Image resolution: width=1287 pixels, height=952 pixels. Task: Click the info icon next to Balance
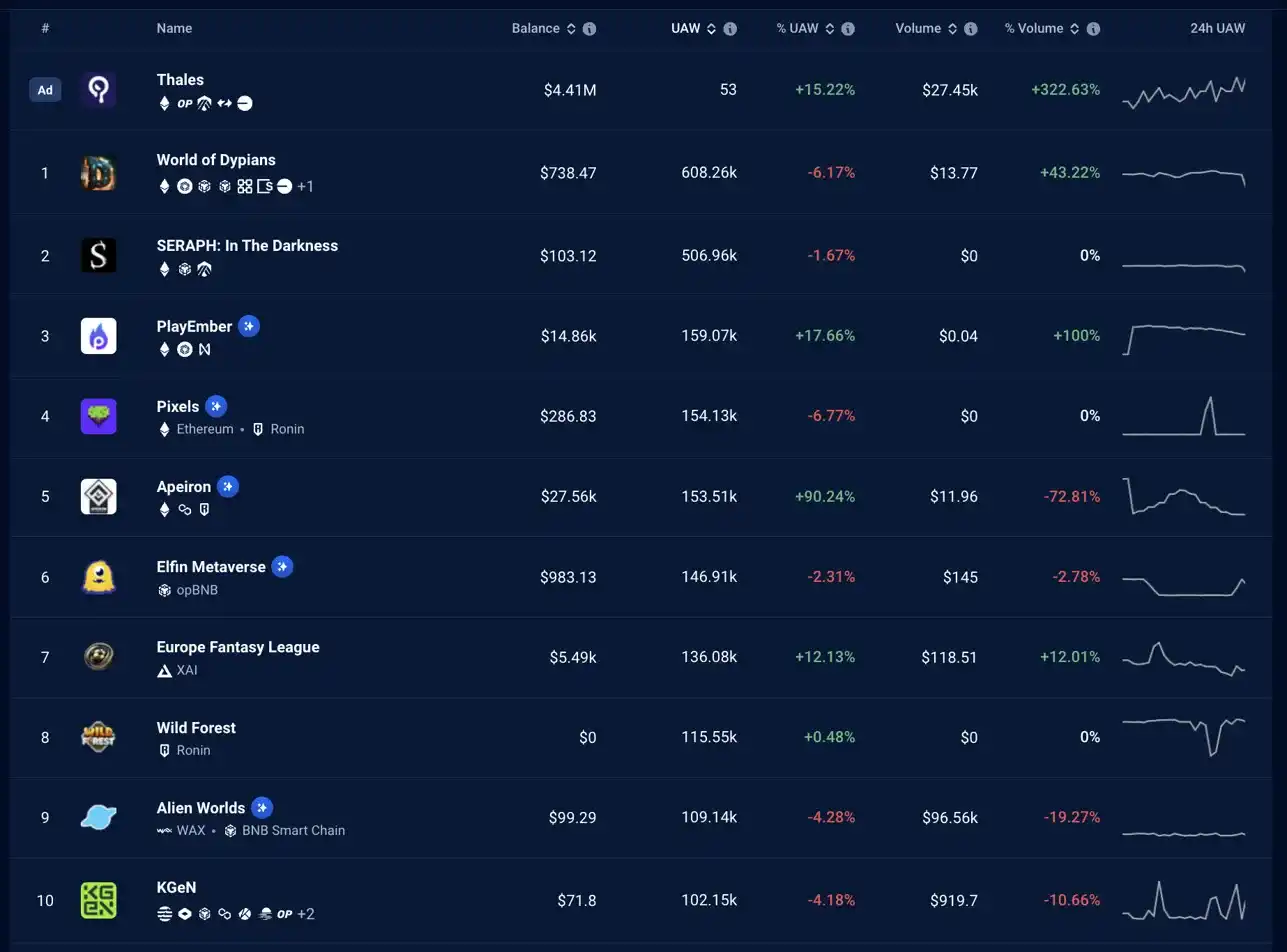tap(590, 29)
